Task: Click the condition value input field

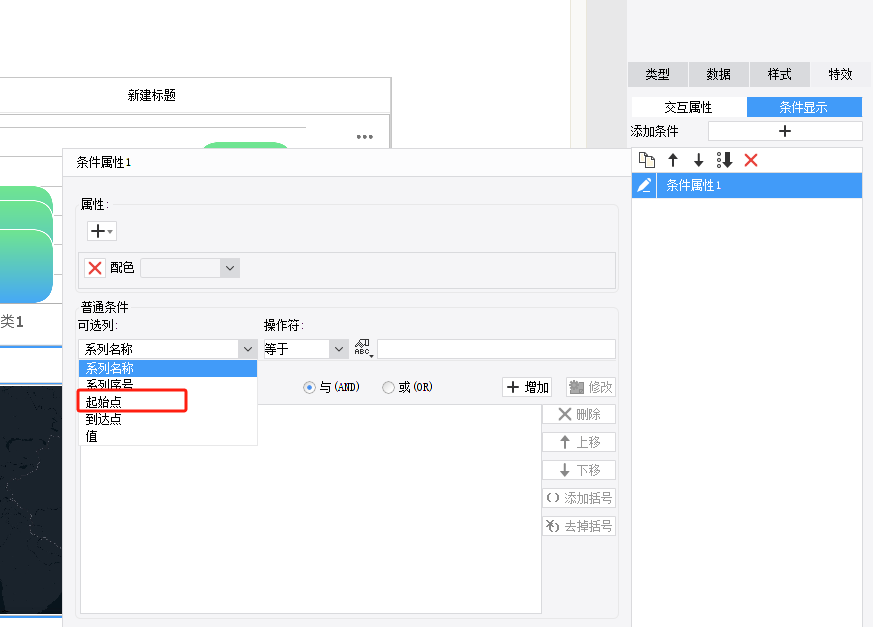Action: [x=497, y=349]
